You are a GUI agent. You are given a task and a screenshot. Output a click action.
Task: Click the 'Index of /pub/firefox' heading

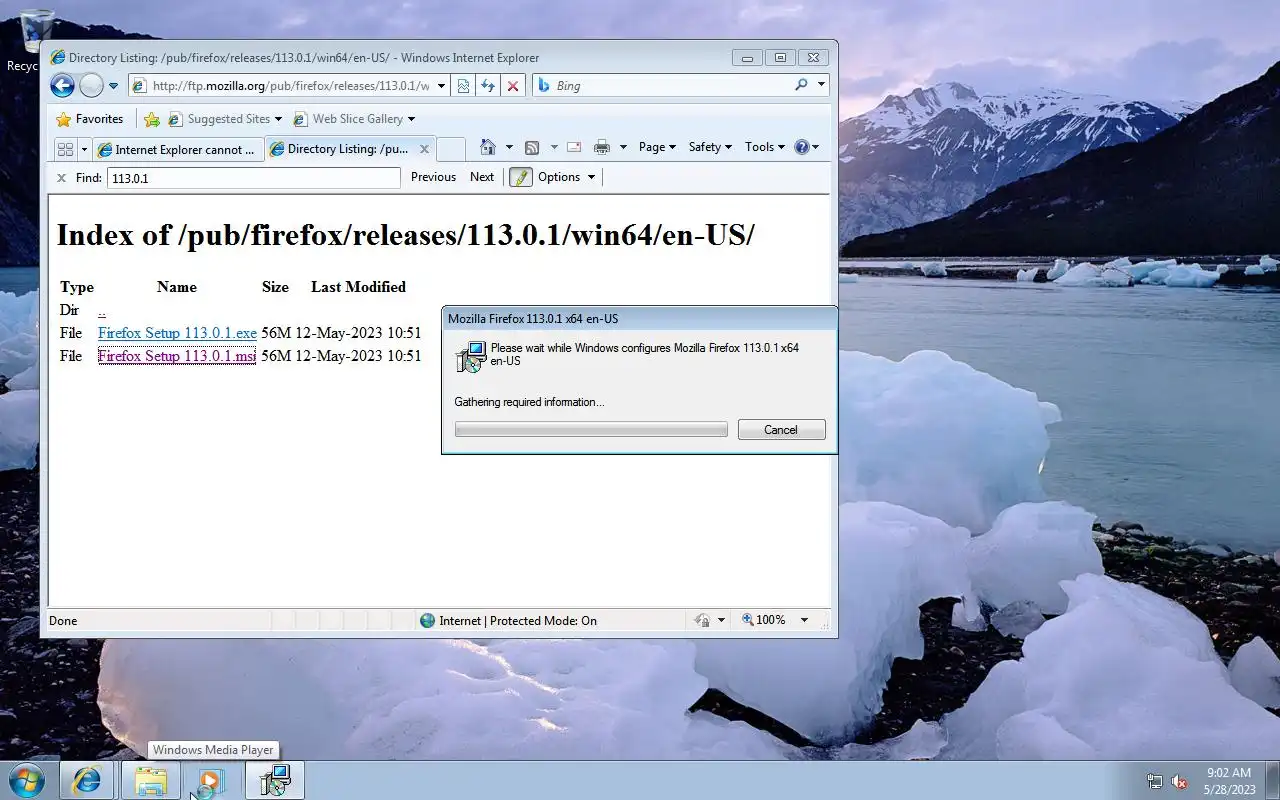[x=405, y=235]
